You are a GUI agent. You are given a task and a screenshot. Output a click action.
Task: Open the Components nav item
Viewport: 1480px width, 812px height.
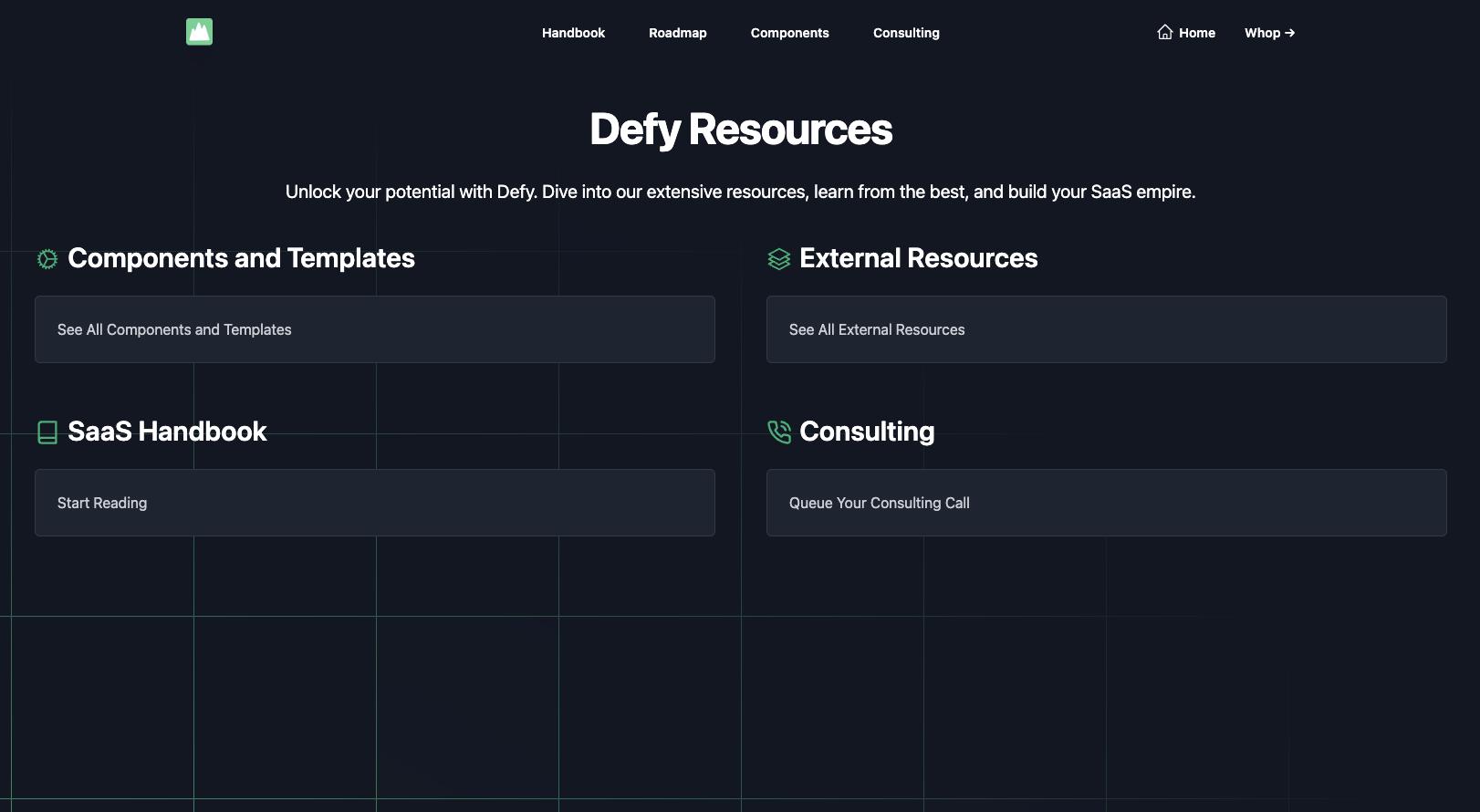click(x=790, y=33)
